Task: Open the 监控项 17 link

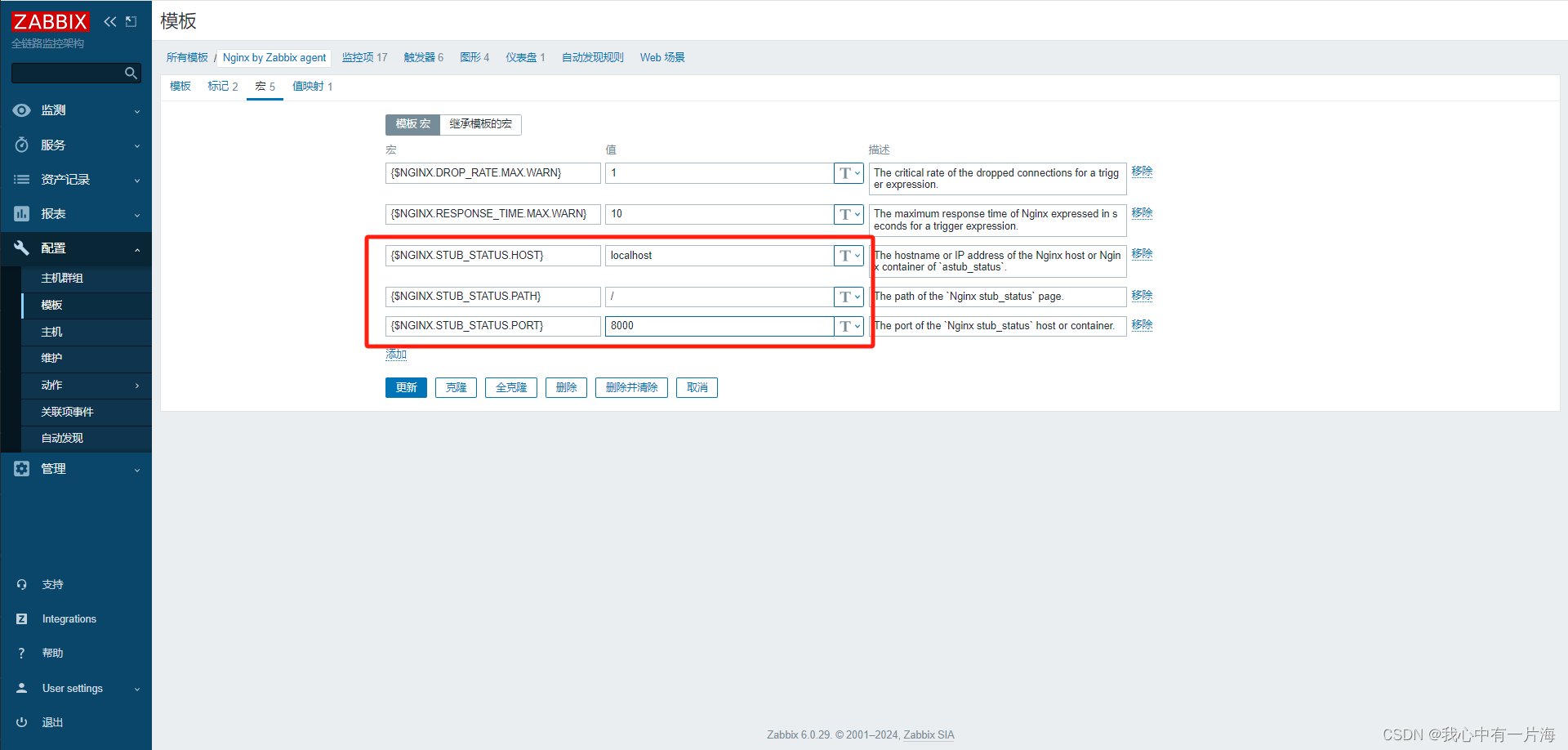Action: point(364,57)
